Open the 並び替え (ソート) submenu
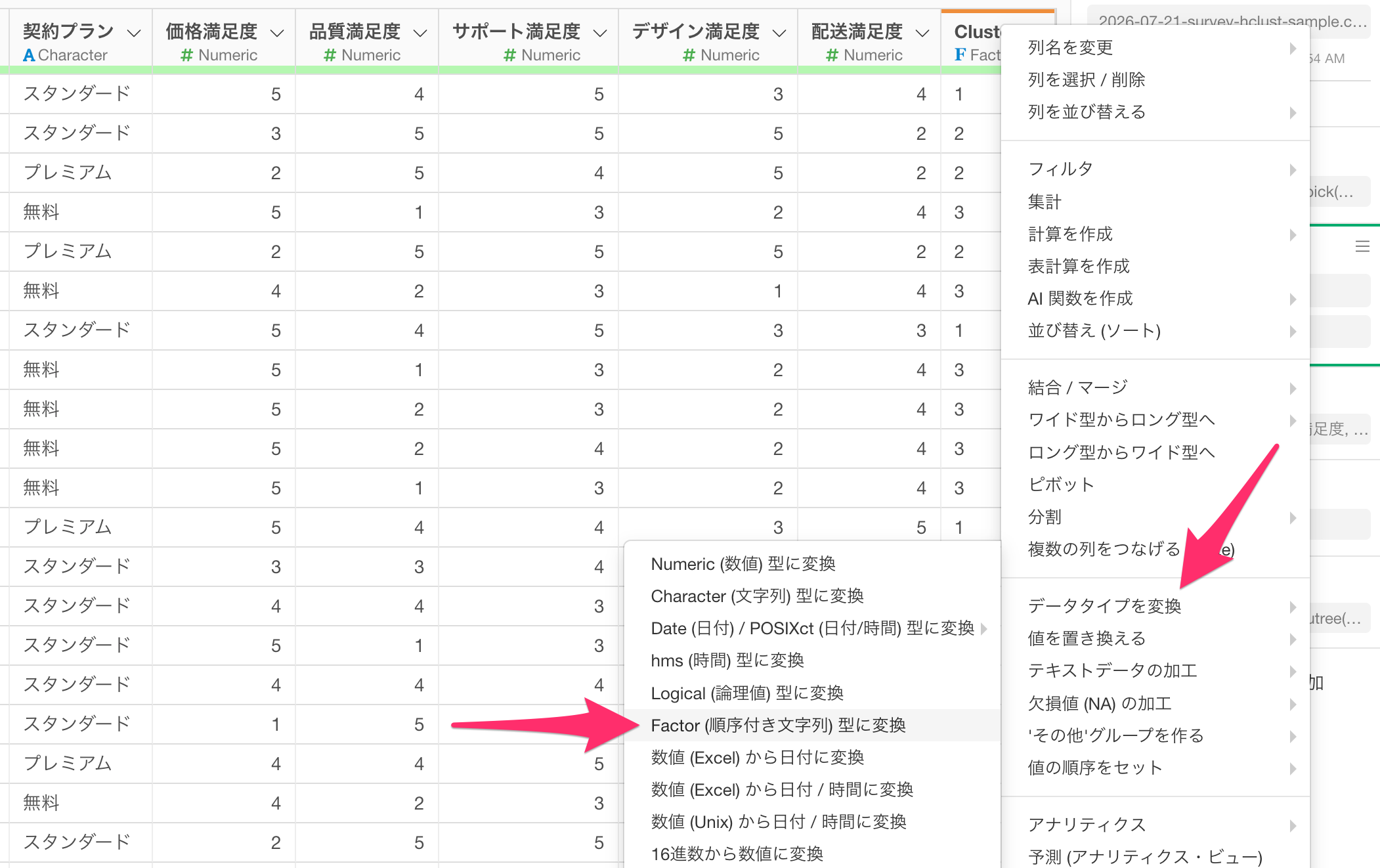The width and height of the screenshot is (1380, 868). [x=1155, y=330]
